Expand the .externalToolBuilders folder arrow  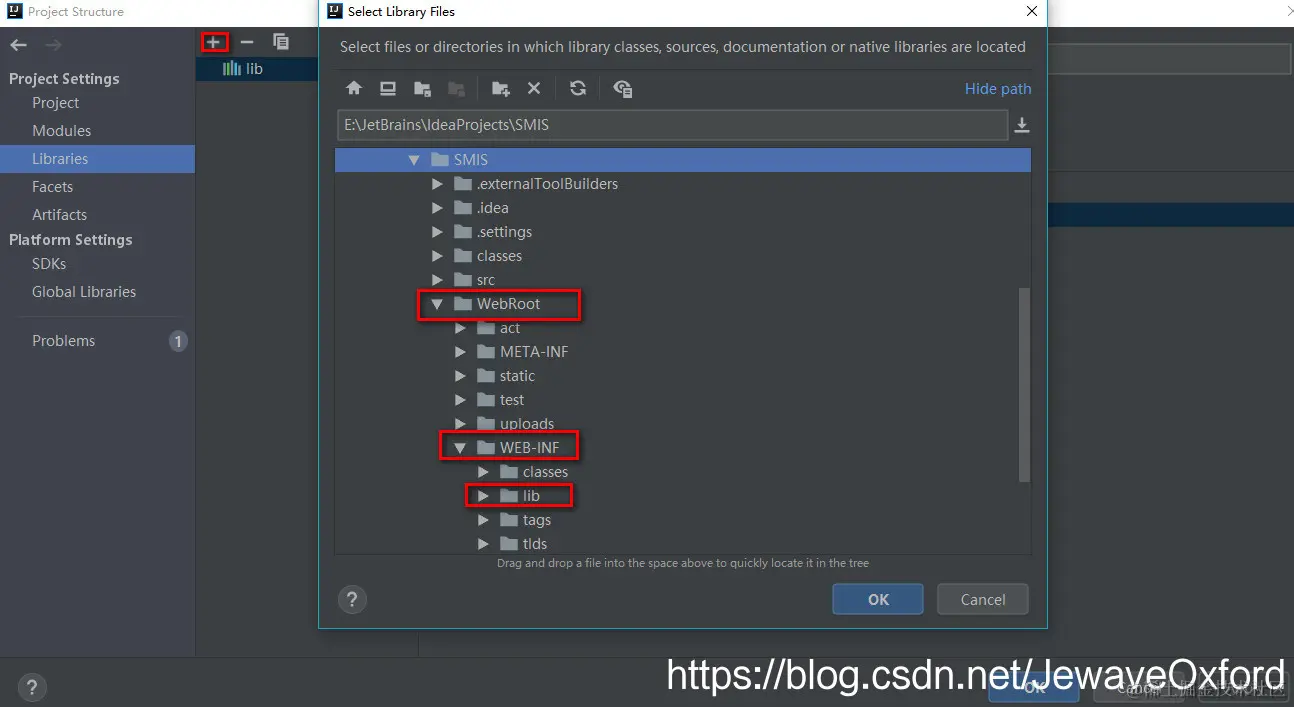[x=437, y=184]
